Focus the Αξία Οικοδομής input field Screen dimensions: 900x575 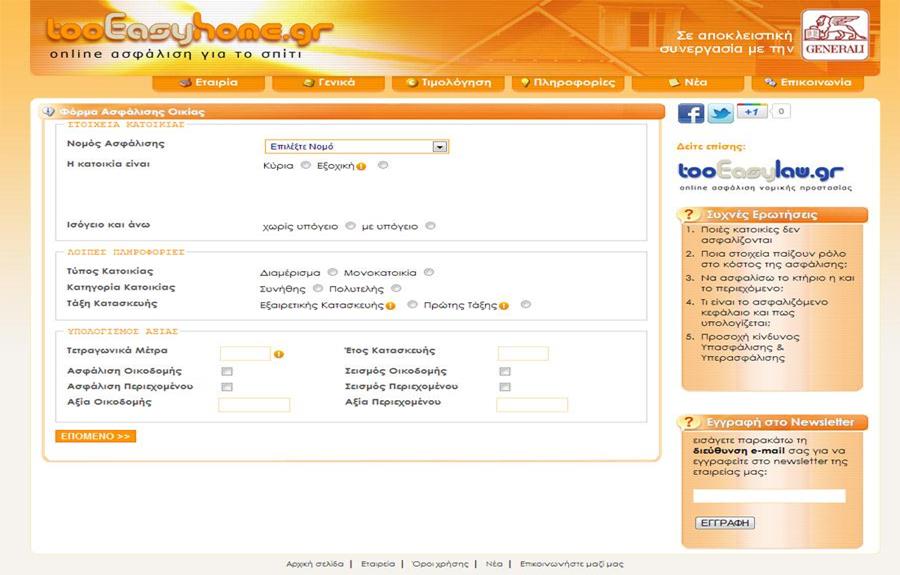(x=254, y=405)
